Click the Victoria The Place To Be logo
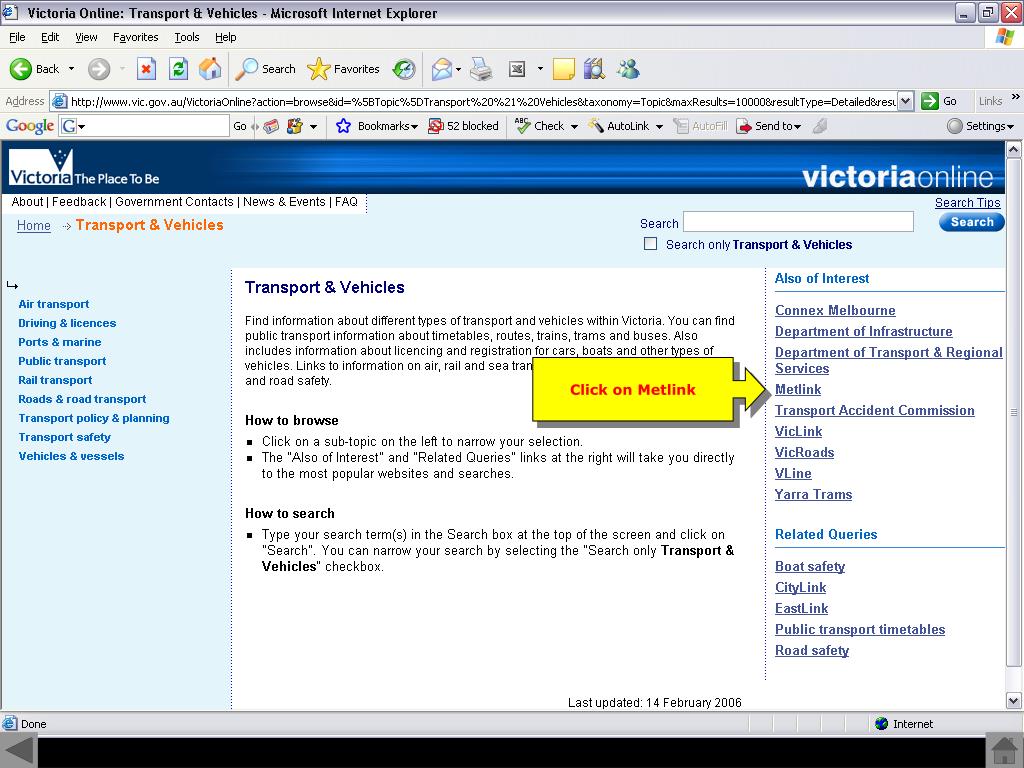 tap(84, 167)
